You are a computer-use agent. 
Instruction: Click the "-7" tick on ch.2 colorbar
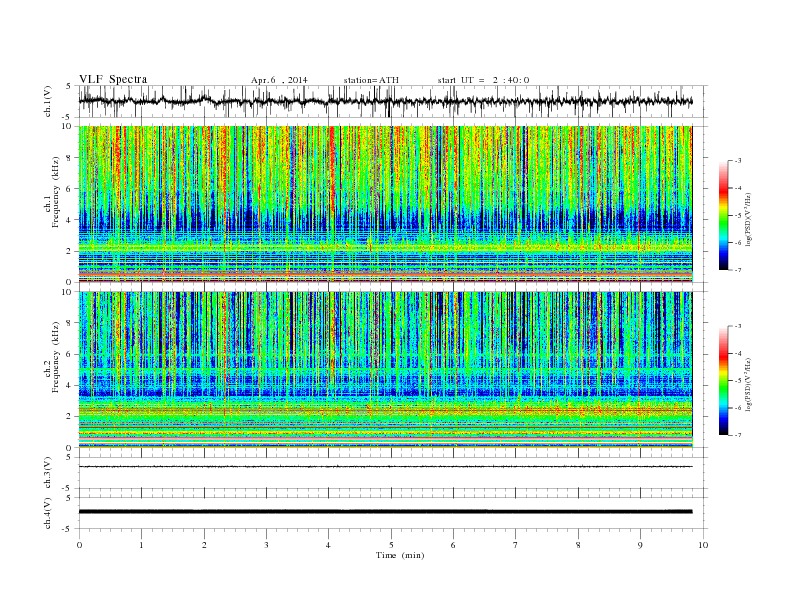(x=738, y=435)
